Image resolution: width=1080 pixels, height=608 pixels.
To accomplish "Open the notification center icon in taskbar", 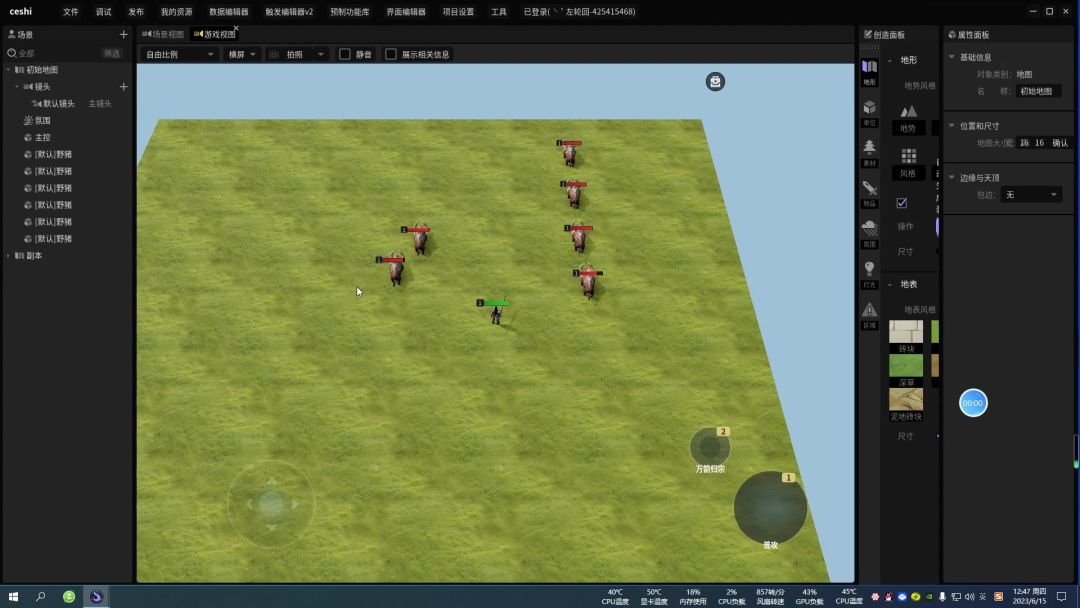I will (x=1061, y=596).
